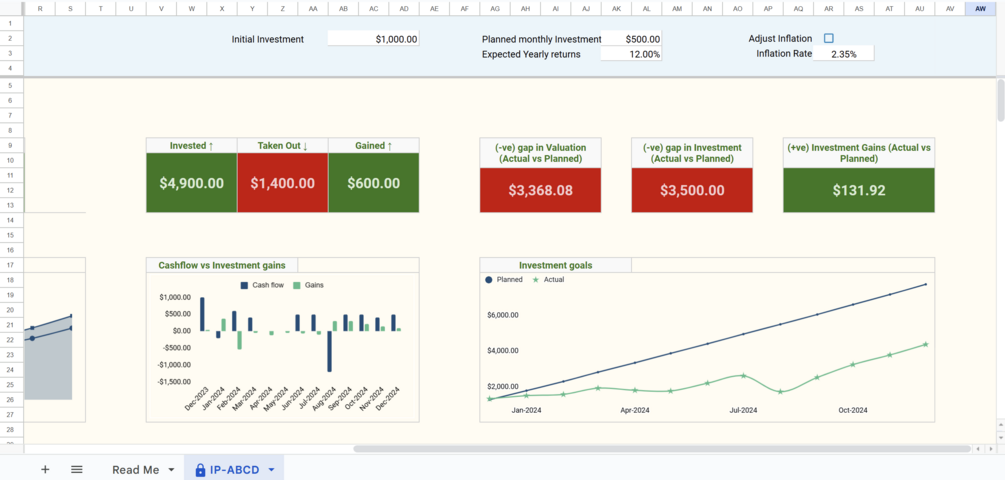
Task: Click the $6,000.00 axis label
Action: click(503, 315)
